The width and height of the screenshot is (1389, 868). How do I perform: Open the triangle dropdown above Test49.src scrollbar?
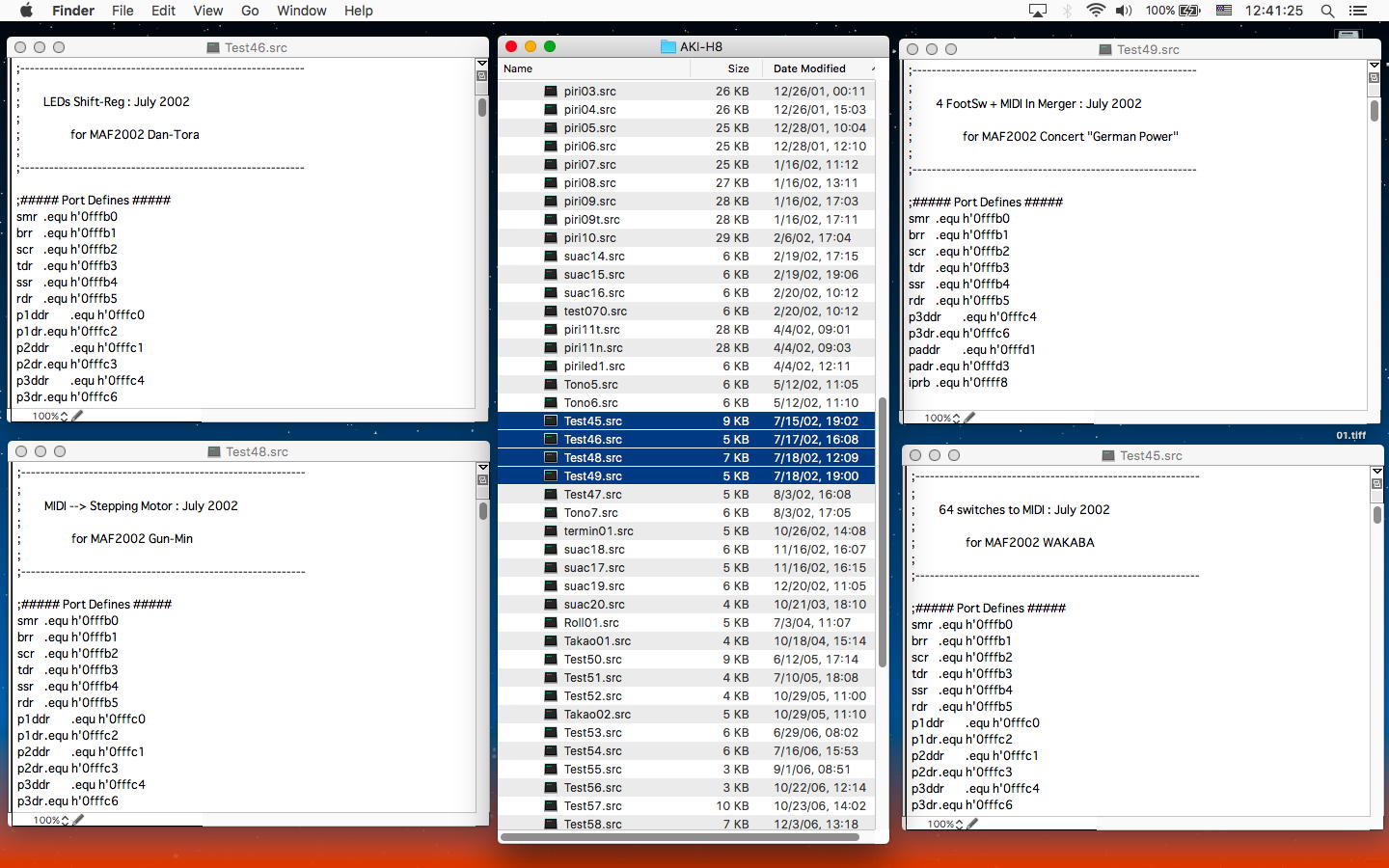pos(1375,66)
